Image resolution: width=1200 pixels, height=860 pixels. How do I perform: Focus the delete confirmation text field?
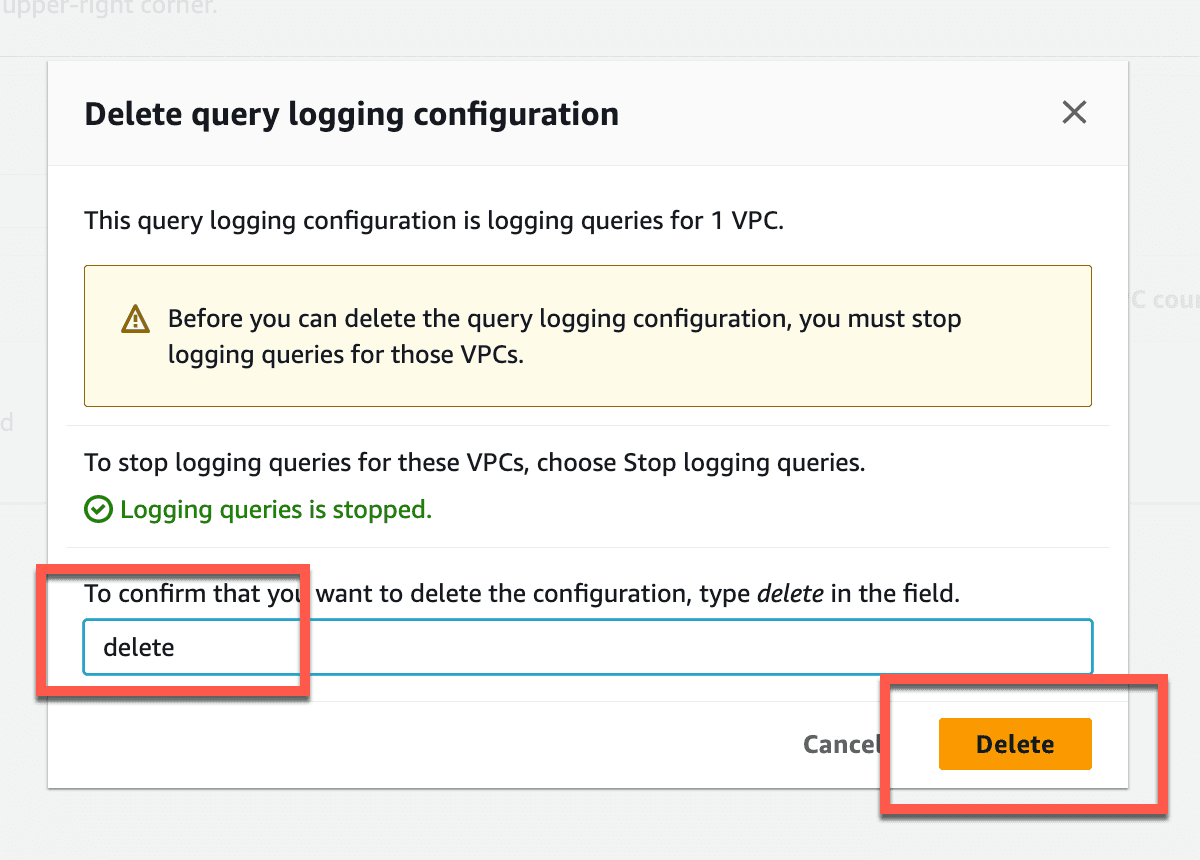click(588, 647)
